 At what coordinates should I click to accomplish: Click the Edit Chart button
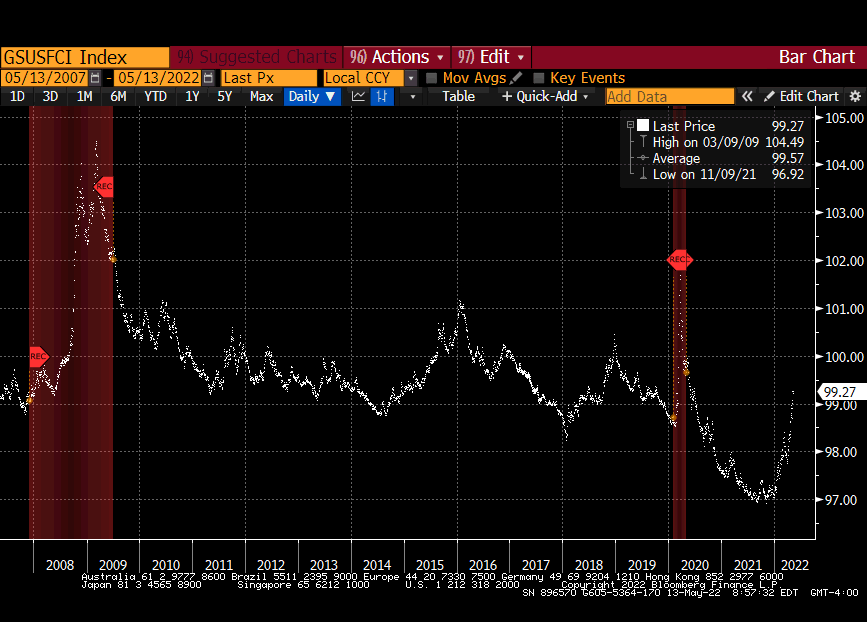coord(801,97)
